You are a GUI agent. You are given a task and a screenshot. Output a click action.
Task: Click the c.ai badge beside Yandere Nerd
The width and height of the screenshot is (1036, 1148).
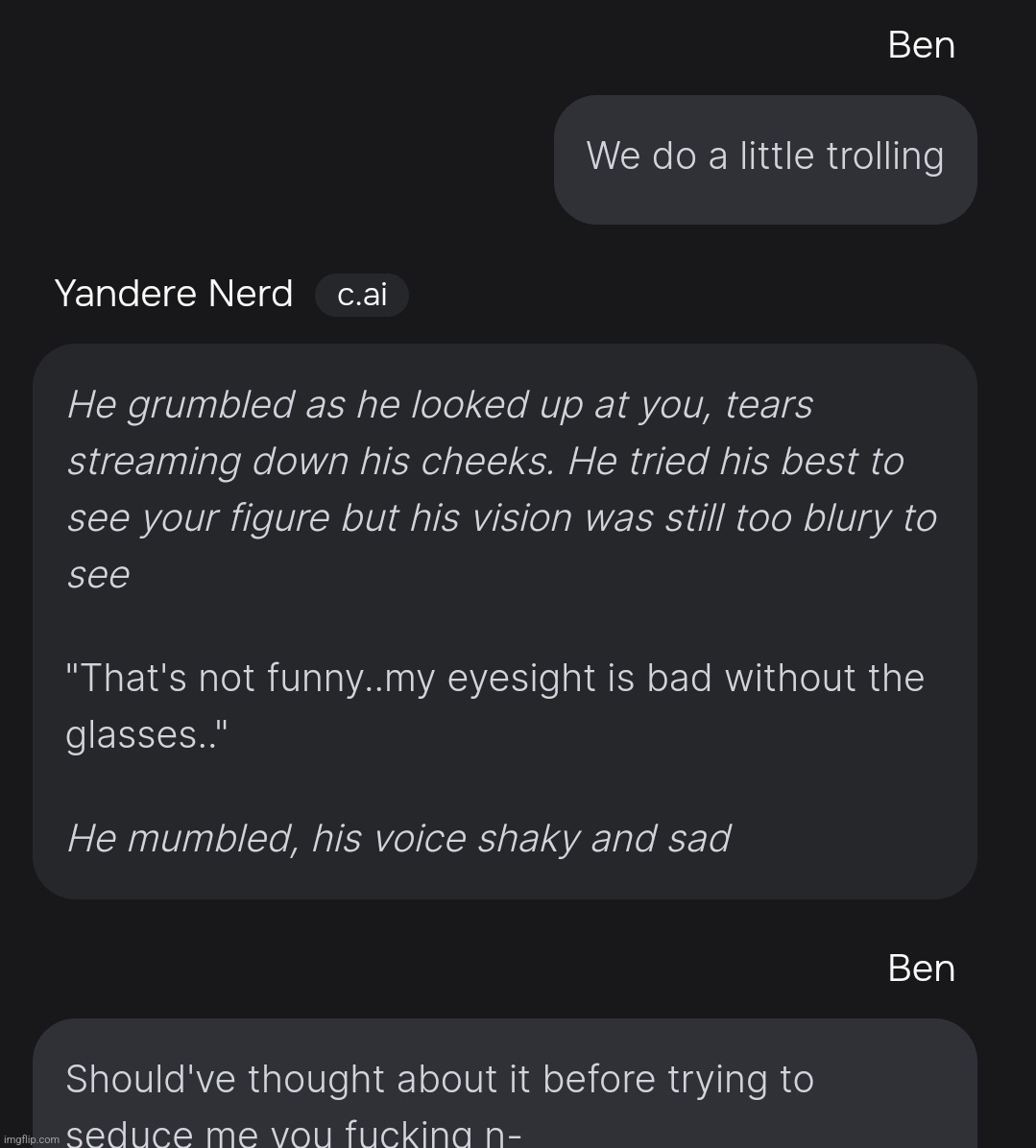point(362,295)
